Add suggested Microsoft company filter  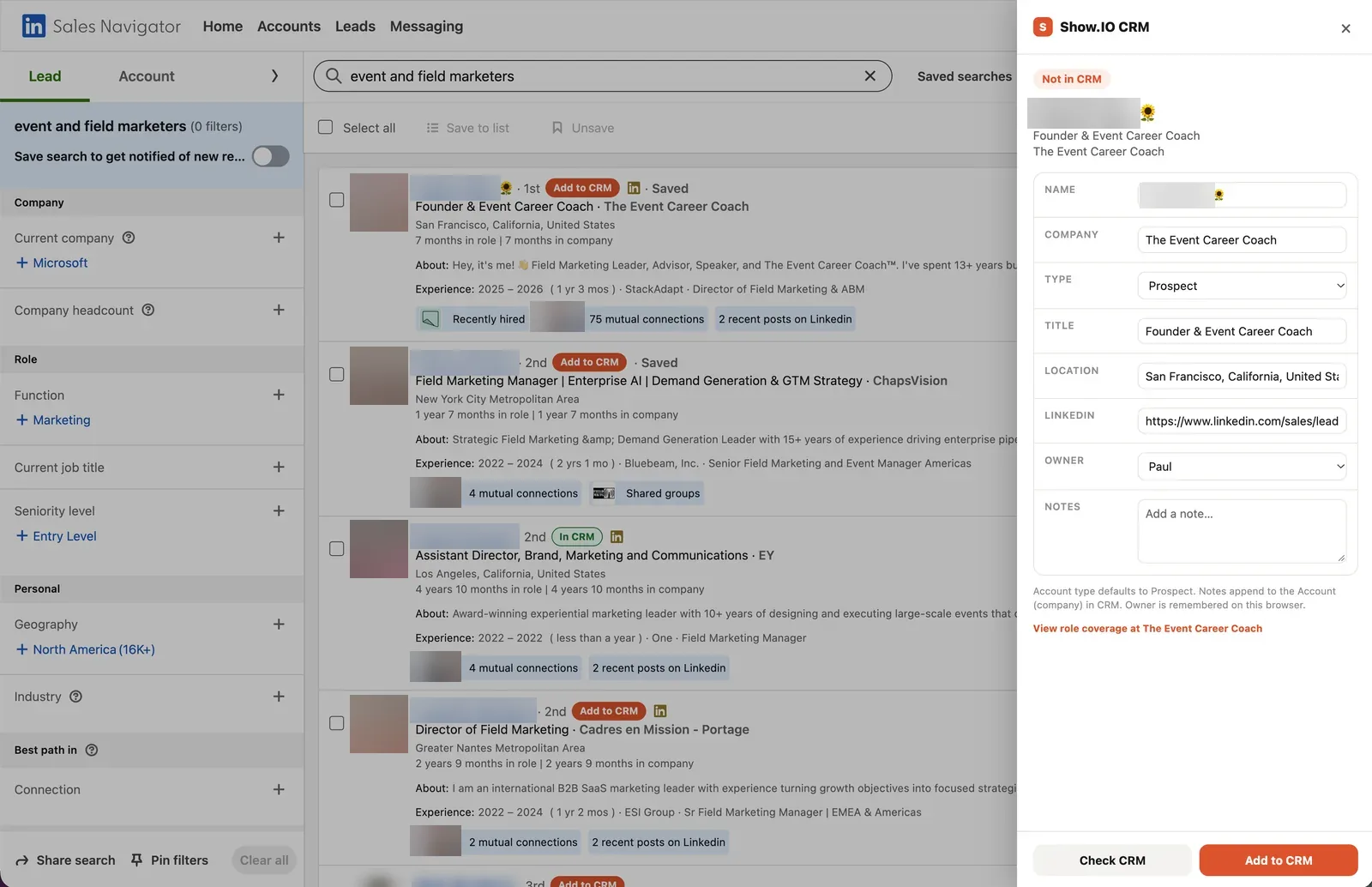coord(51,262)
